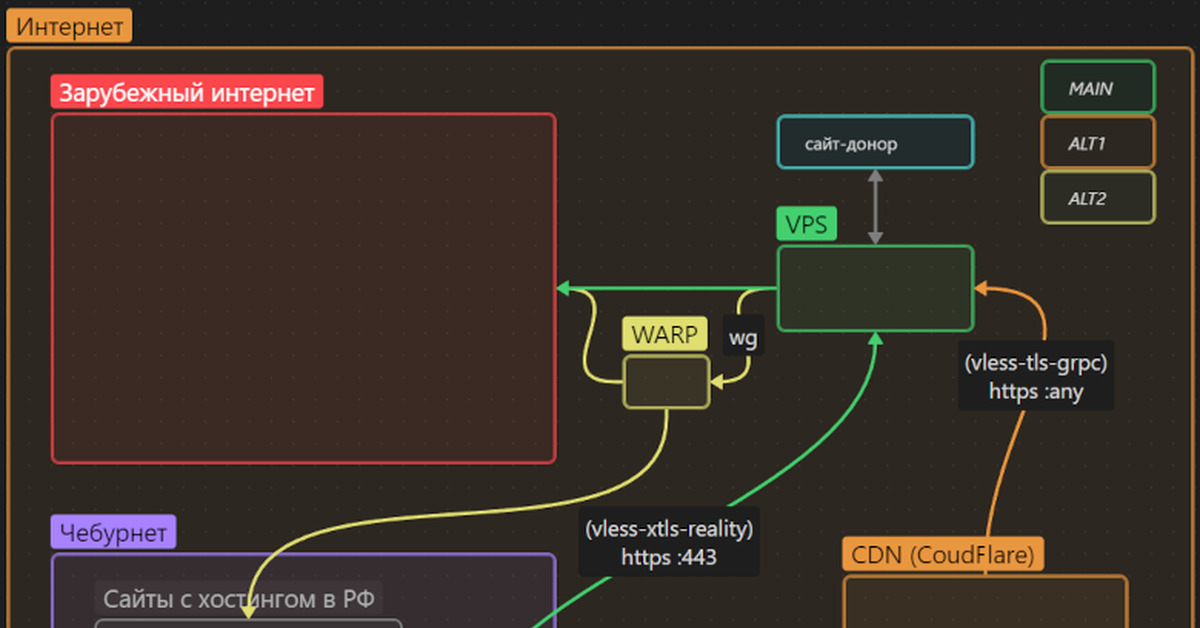Click the (vless-xtls-reality) https :443 caption
The image size is (1200, 628).
tap(670, 542)
